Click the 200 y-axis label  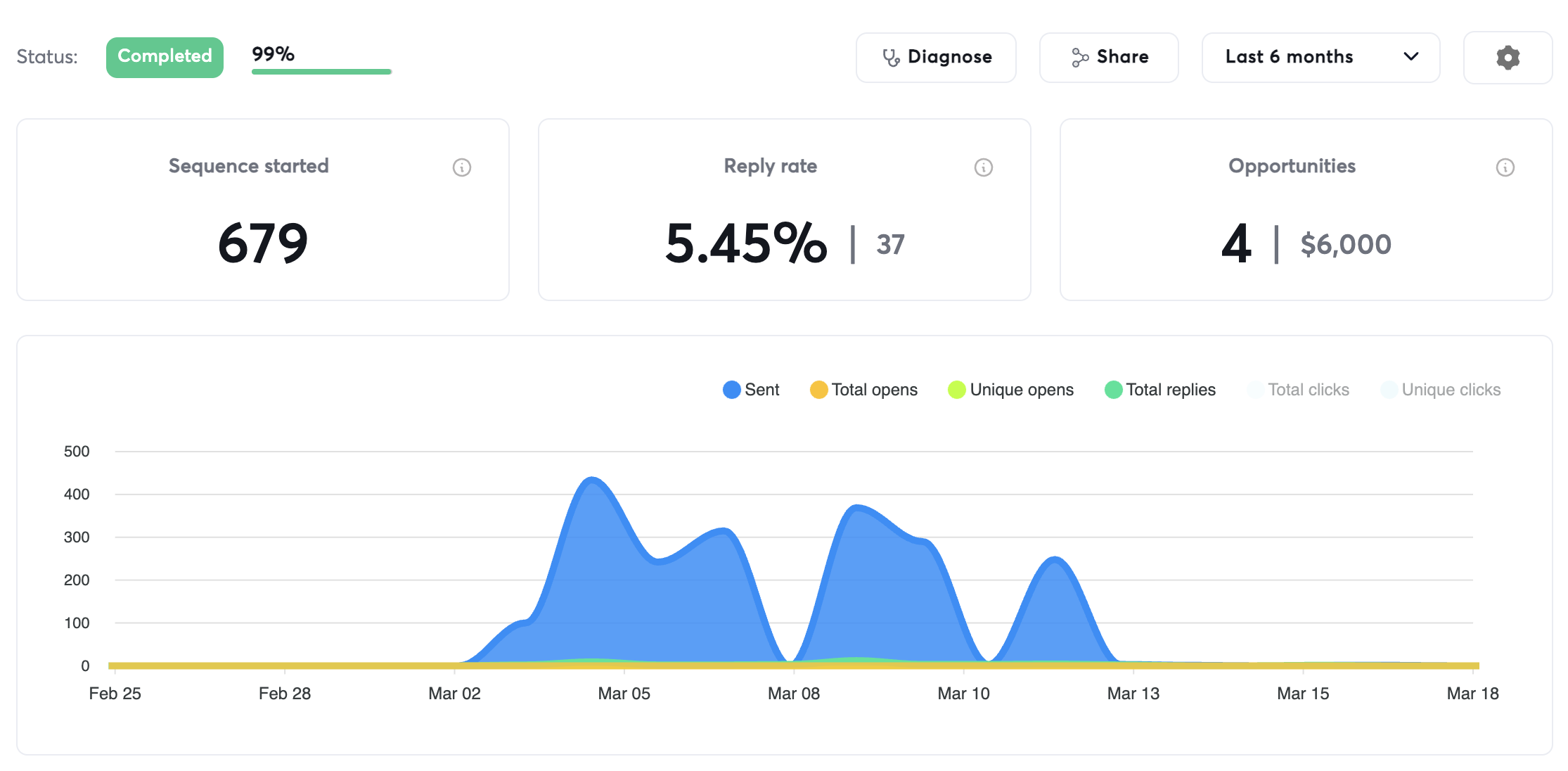(x=77, y=580)
